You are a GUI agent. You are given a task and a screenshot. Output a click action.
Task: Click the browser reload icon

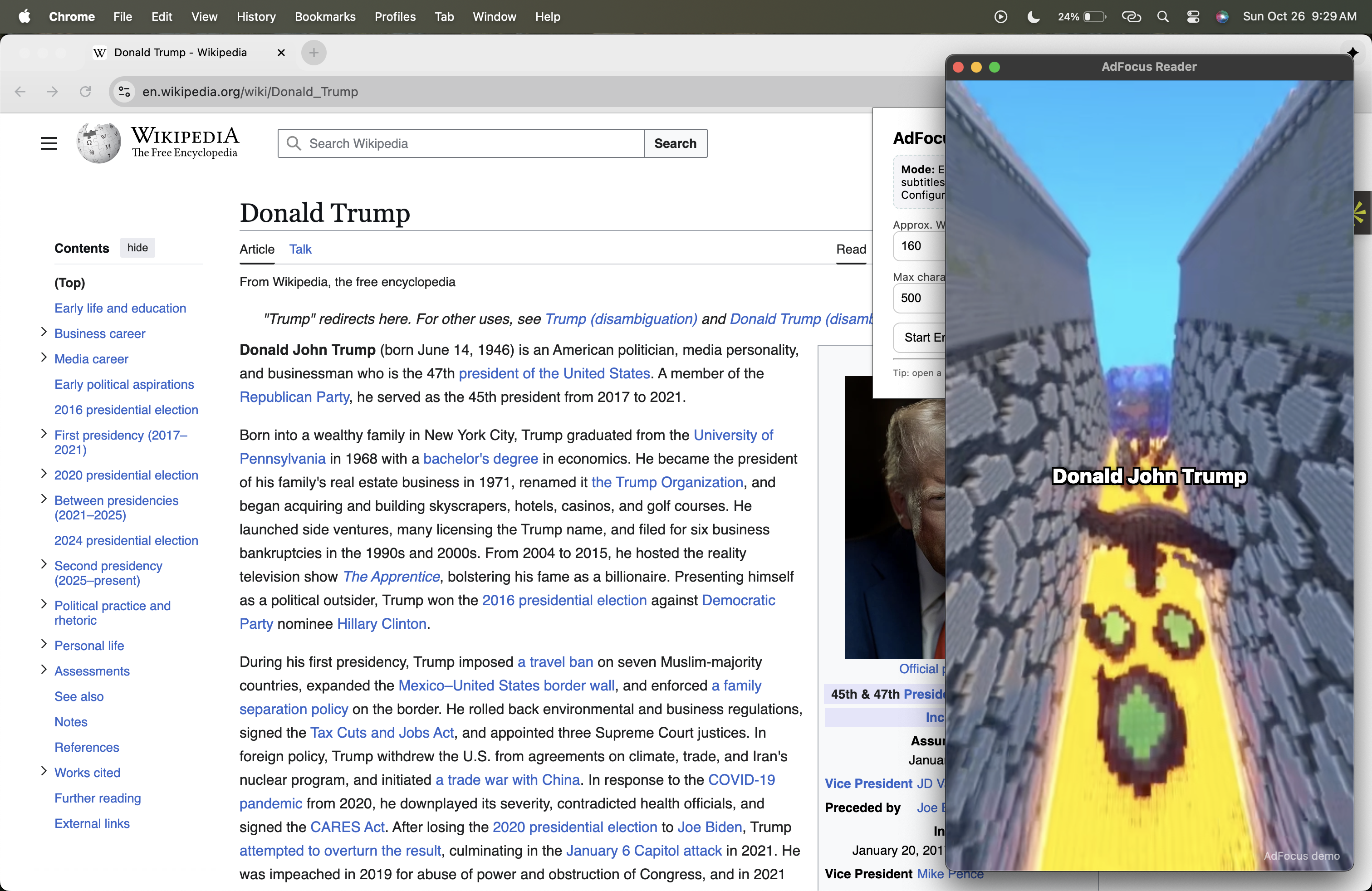coord(85,92)
